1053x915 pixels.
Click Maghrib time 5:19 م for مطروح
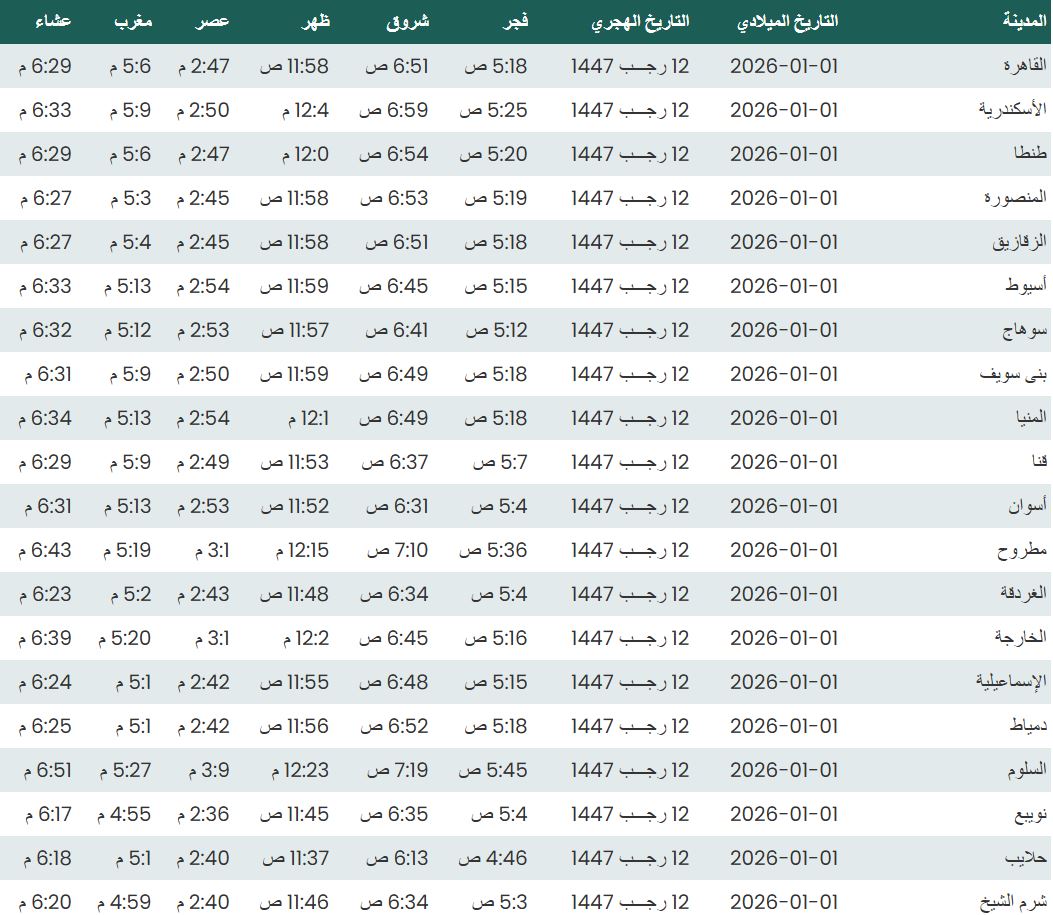(x=127, y=550)
